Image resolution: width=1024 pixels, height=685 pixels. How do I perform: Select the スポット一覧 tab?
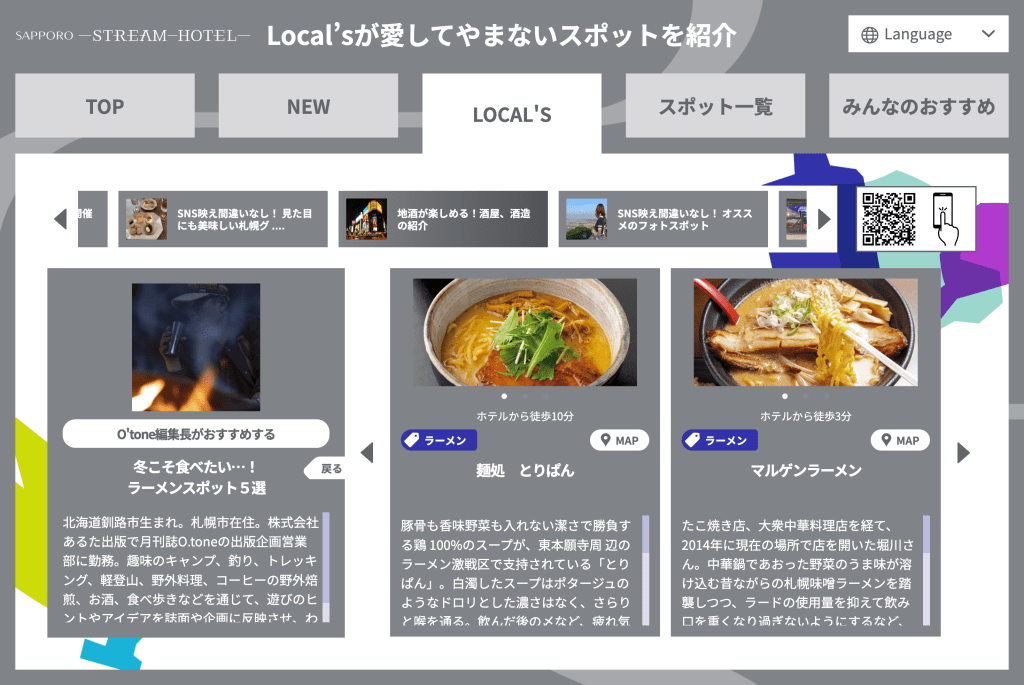715,106
